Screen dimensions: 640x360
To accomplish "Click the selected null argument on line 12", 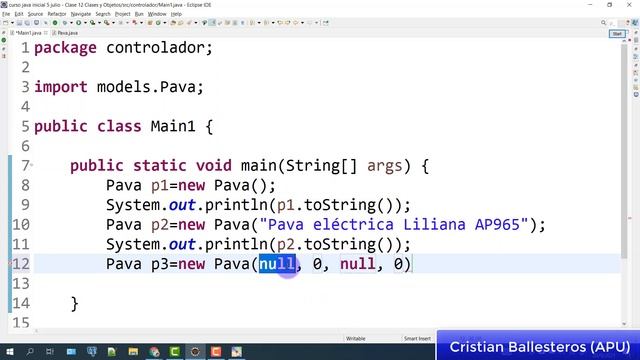I will tap(277, 264).
